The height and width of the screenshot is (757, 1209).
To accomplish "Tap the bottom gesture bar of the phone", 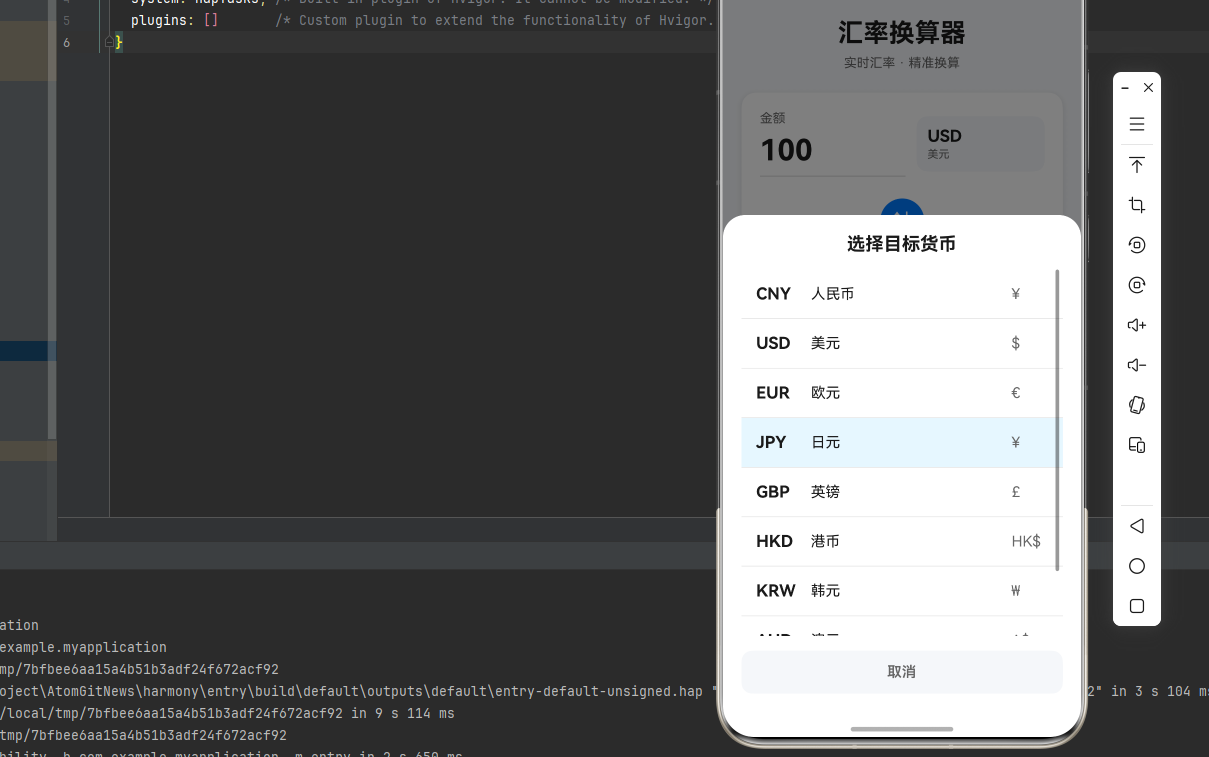I will coord(902,729).
